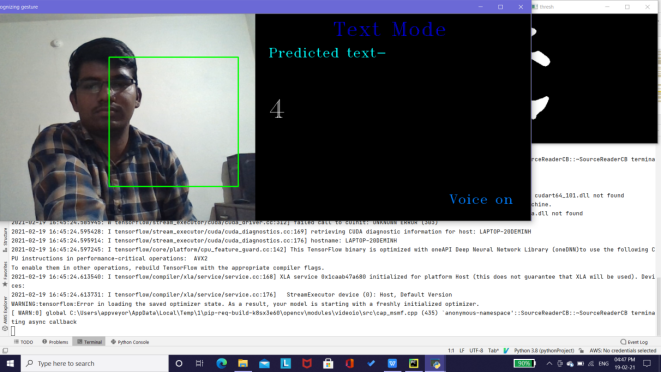Click the thresh window's binary image
Viewport: 661px width, 372px height.
point(594,78)
